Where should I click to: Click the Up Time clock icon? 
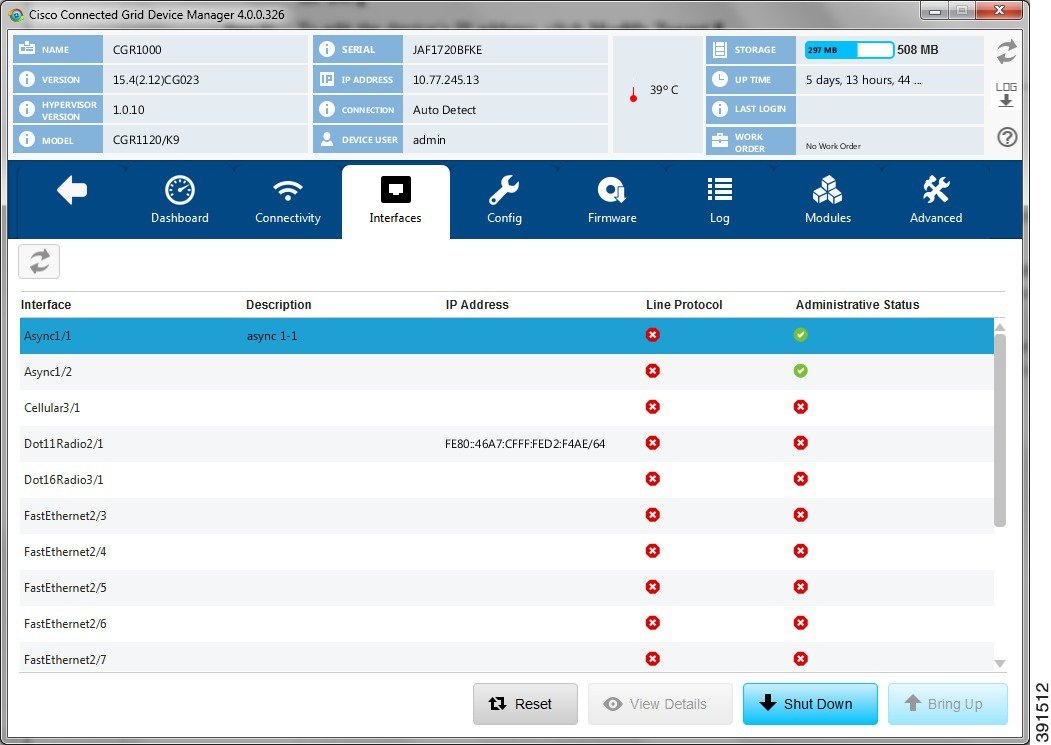coord(720,79)
